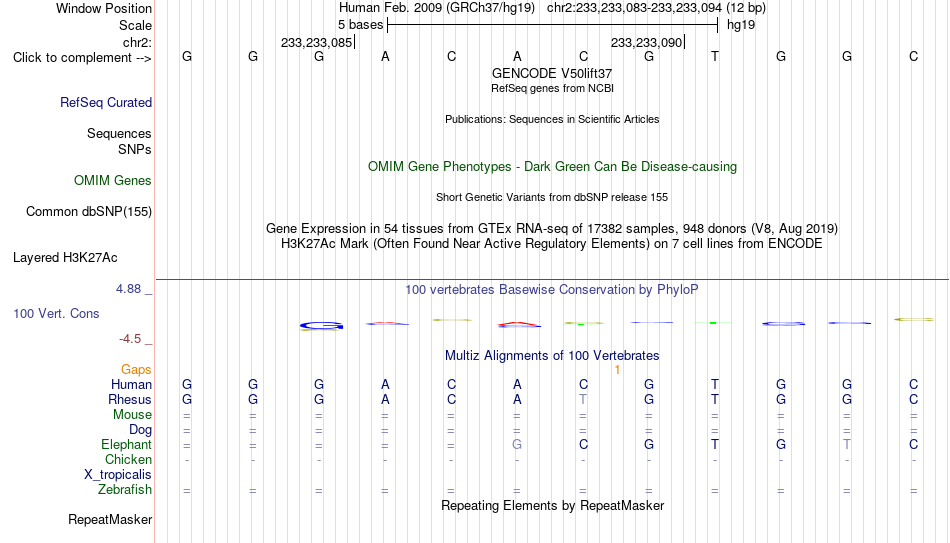Click the hg19 label beside scale bar
Screen dimensions: 950x543
click(741, 25)
